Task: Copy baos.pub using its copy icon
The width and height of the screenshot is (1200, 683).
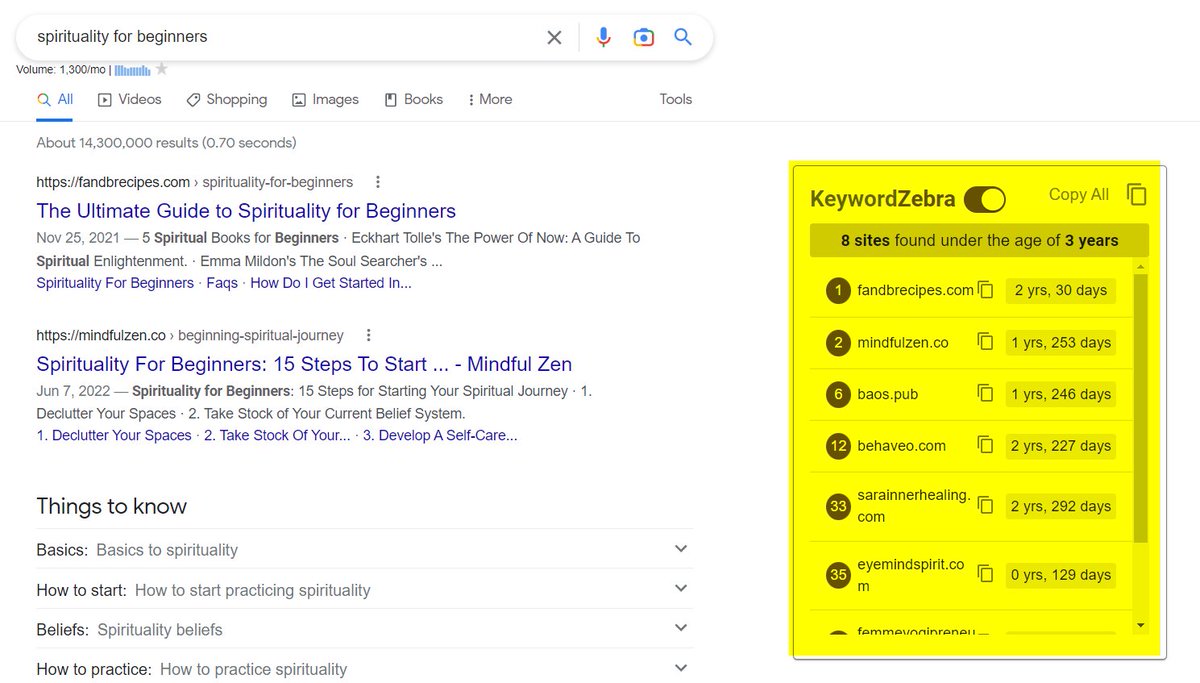Action: click(986, 394)
